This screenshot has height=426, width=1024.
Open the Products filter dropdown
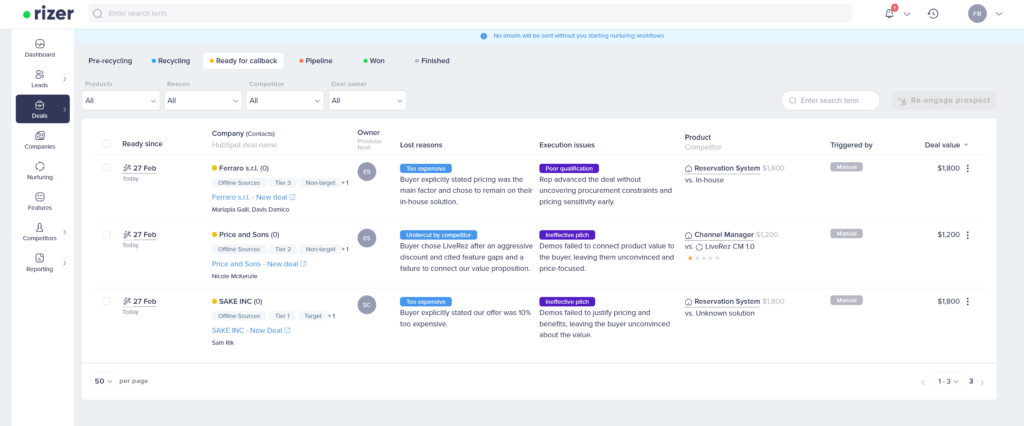(121, 100)
